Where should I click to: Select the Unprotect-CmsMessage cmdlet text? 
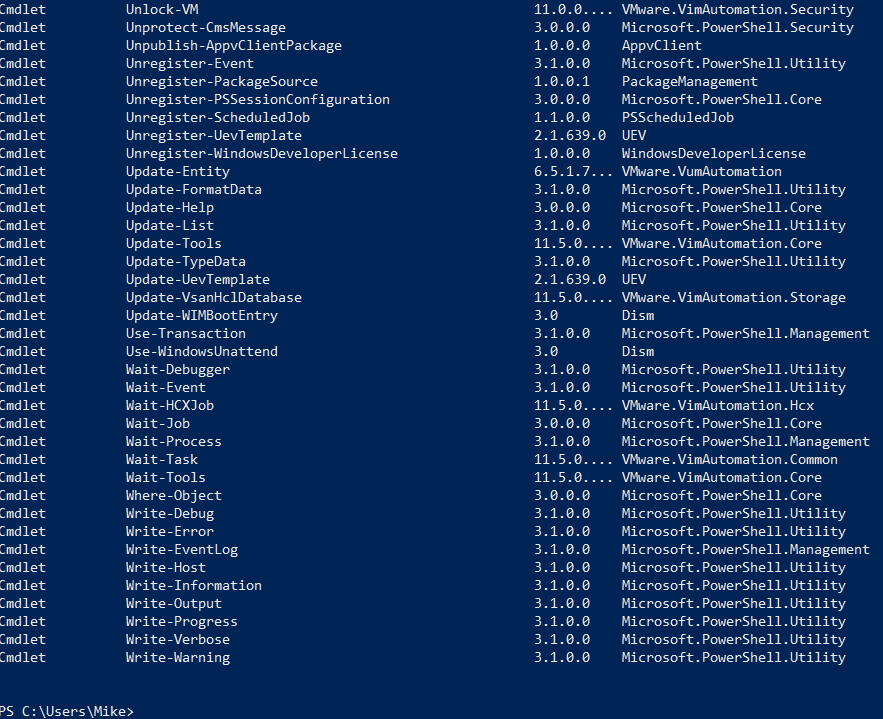pyautogui.click(x=205, y=27)
